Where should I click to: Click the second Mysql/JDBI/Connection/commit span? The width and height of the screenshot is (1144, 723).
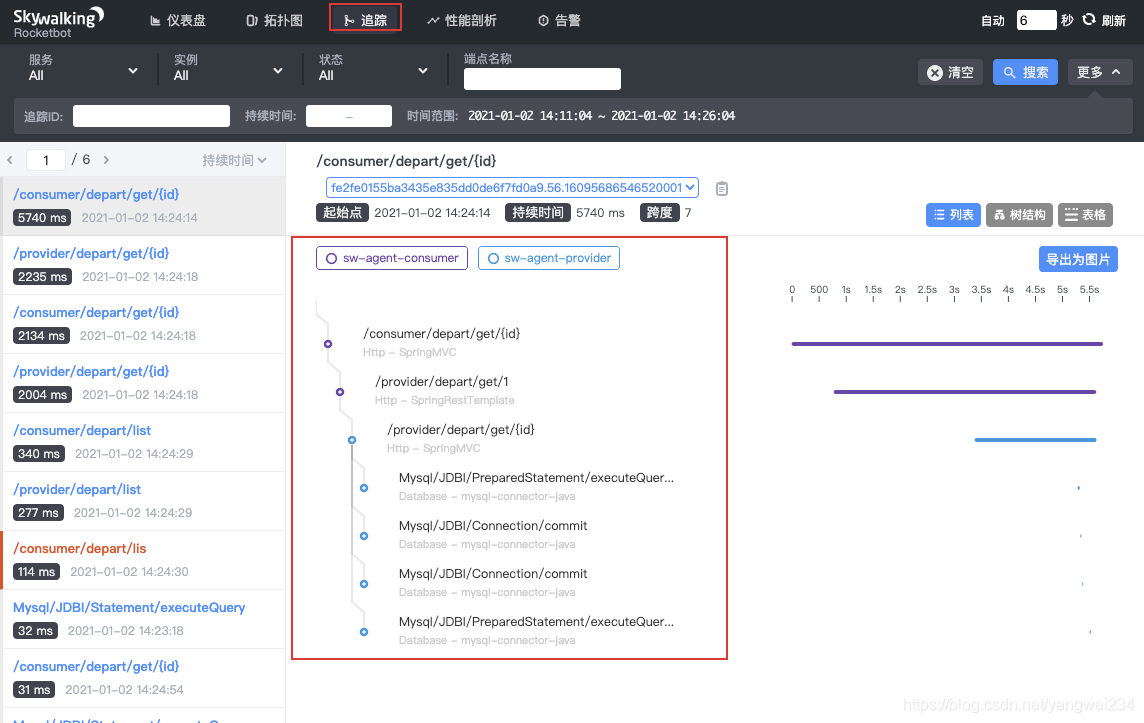pyautogui.click(x=492, y=574)
